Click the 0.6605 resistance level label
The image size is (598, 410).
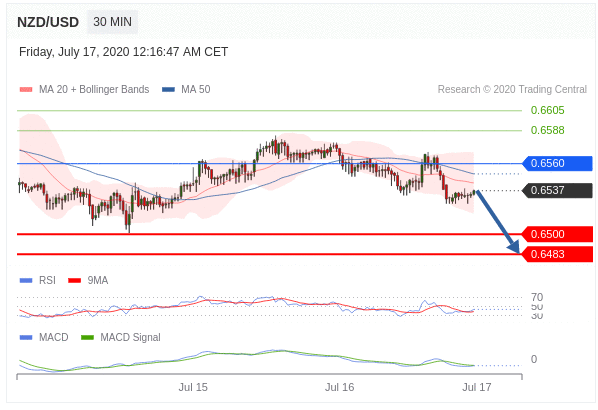coord(547,110)
